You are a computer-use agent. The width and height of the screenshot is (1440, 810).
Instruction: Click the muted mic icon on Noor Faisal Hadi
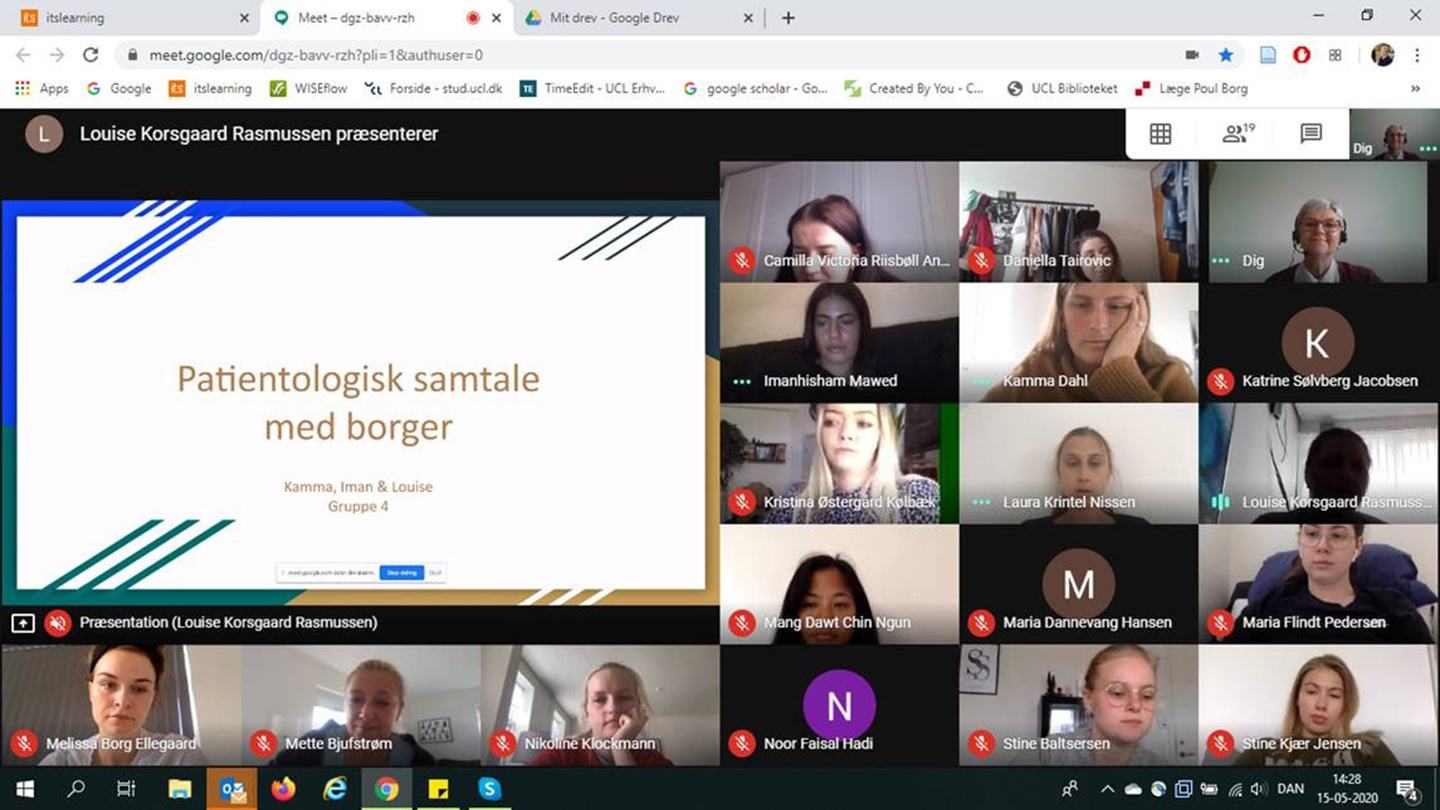tap(741, 744)
